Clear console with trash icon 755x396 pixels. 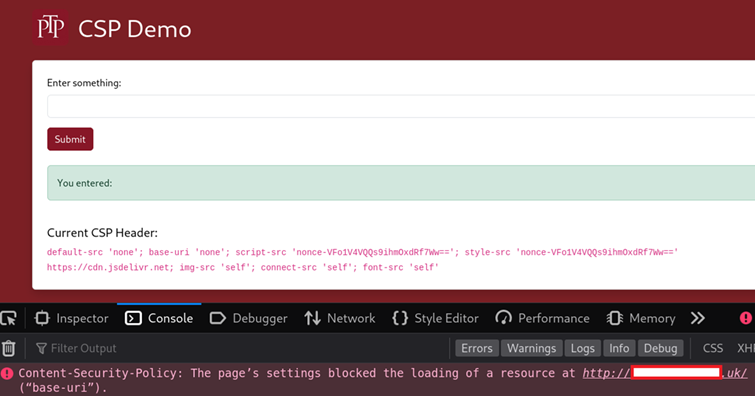point(9,348)
